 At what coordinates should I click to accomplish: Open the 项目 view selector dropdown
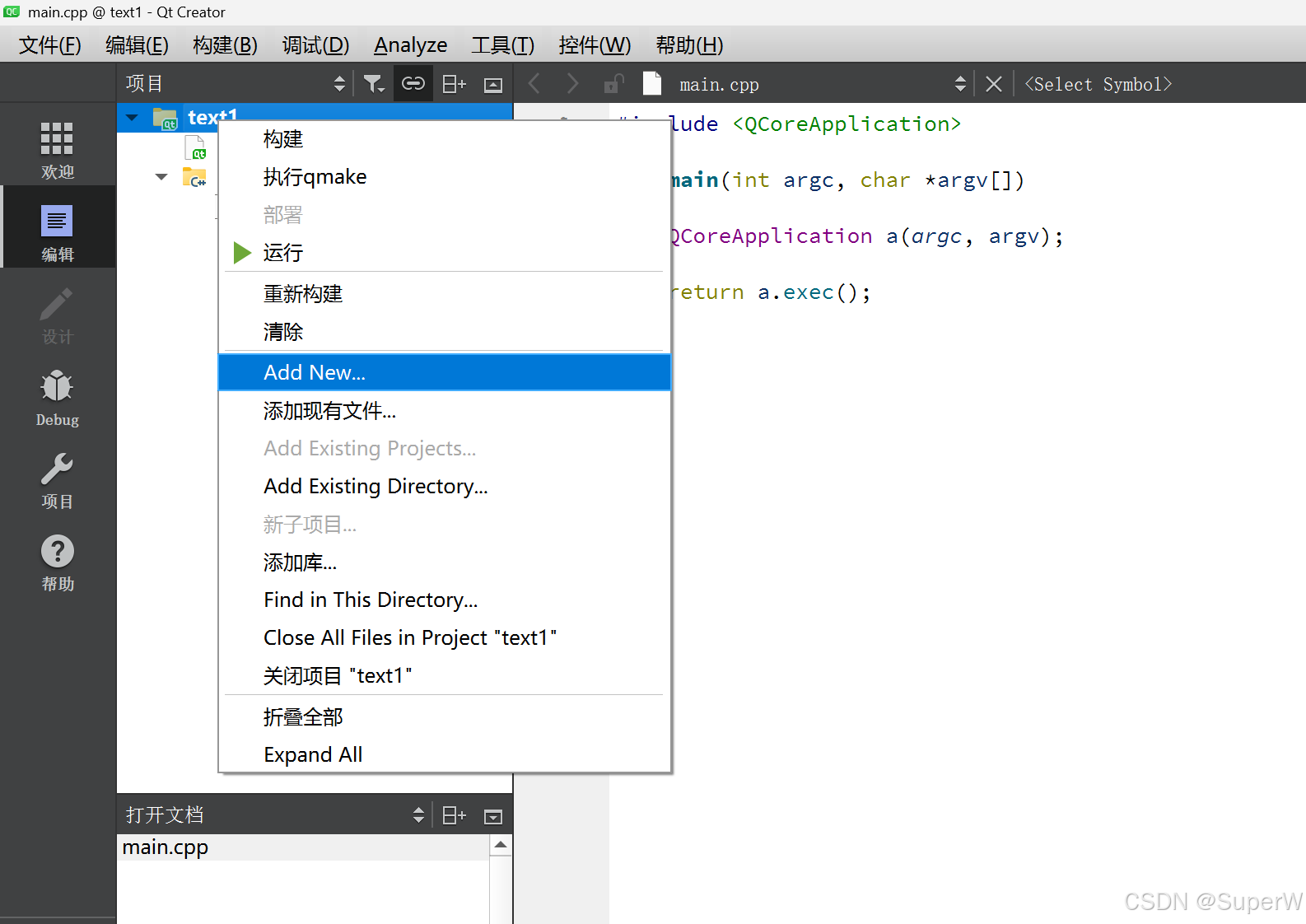point(236,84)
